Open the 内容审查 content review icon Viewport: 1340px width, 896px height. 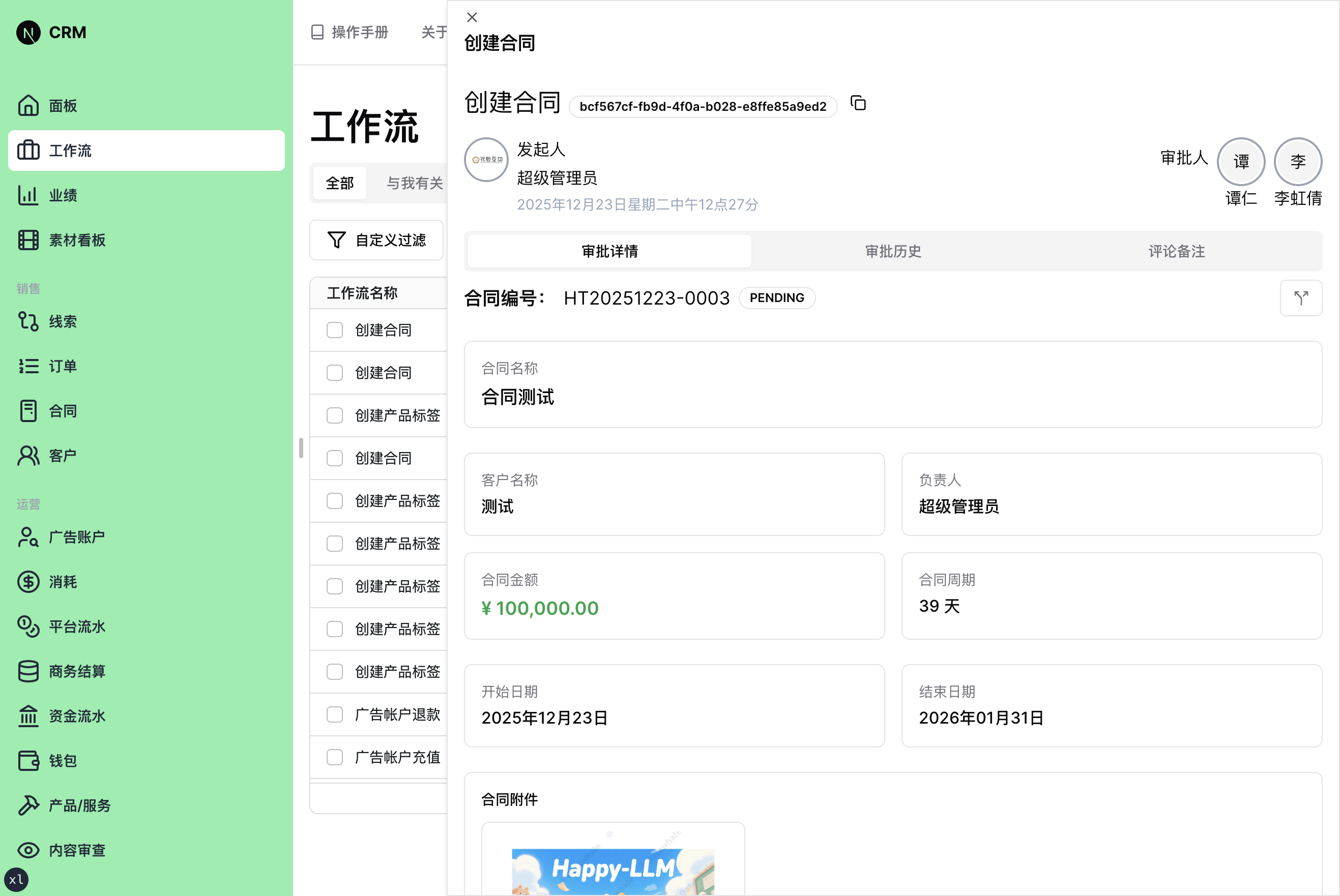[28, 850]
